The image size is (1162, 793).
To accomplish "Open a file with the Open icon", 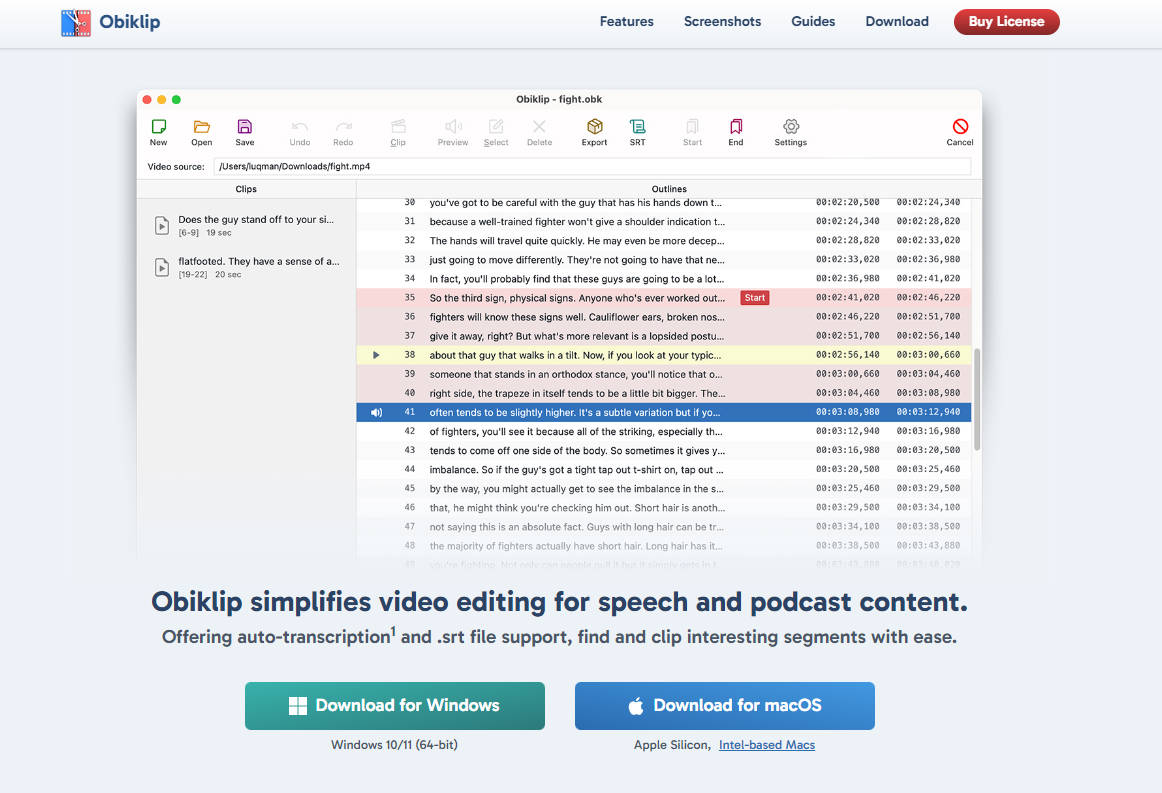I will [x=201, y=127].
